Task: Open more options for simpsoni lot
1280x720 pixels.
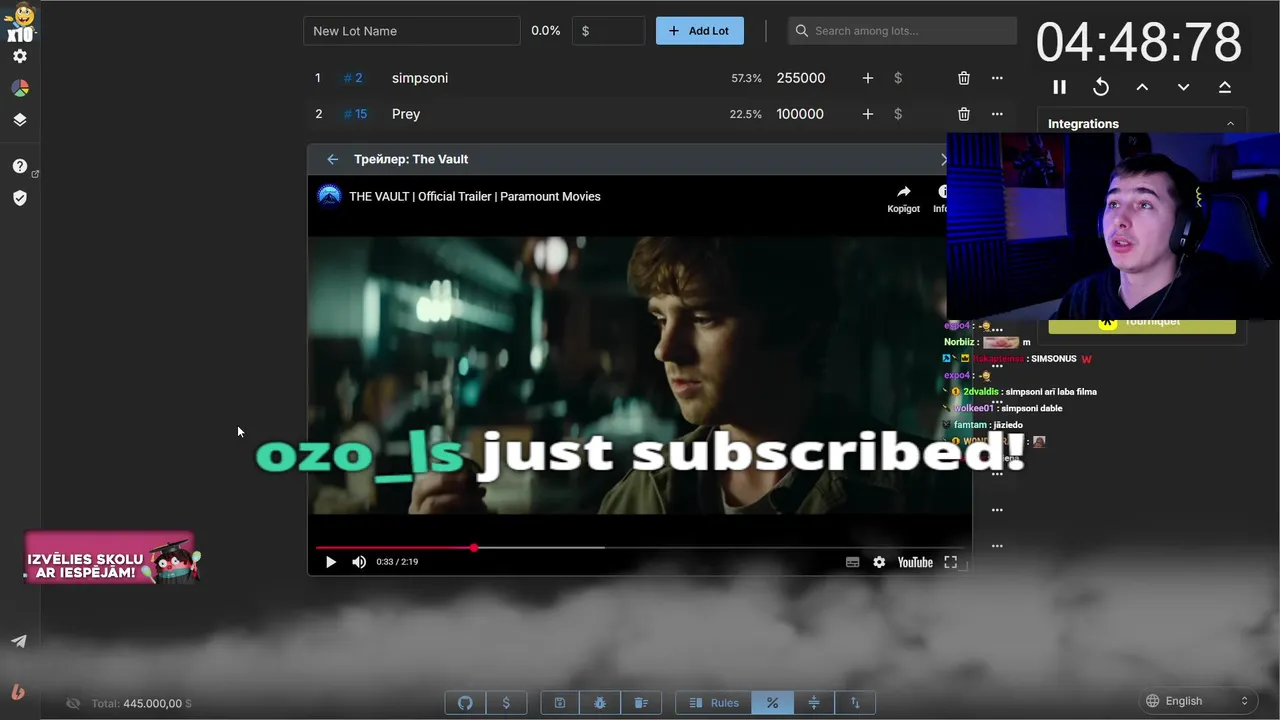Action: (x=997, y=78)
